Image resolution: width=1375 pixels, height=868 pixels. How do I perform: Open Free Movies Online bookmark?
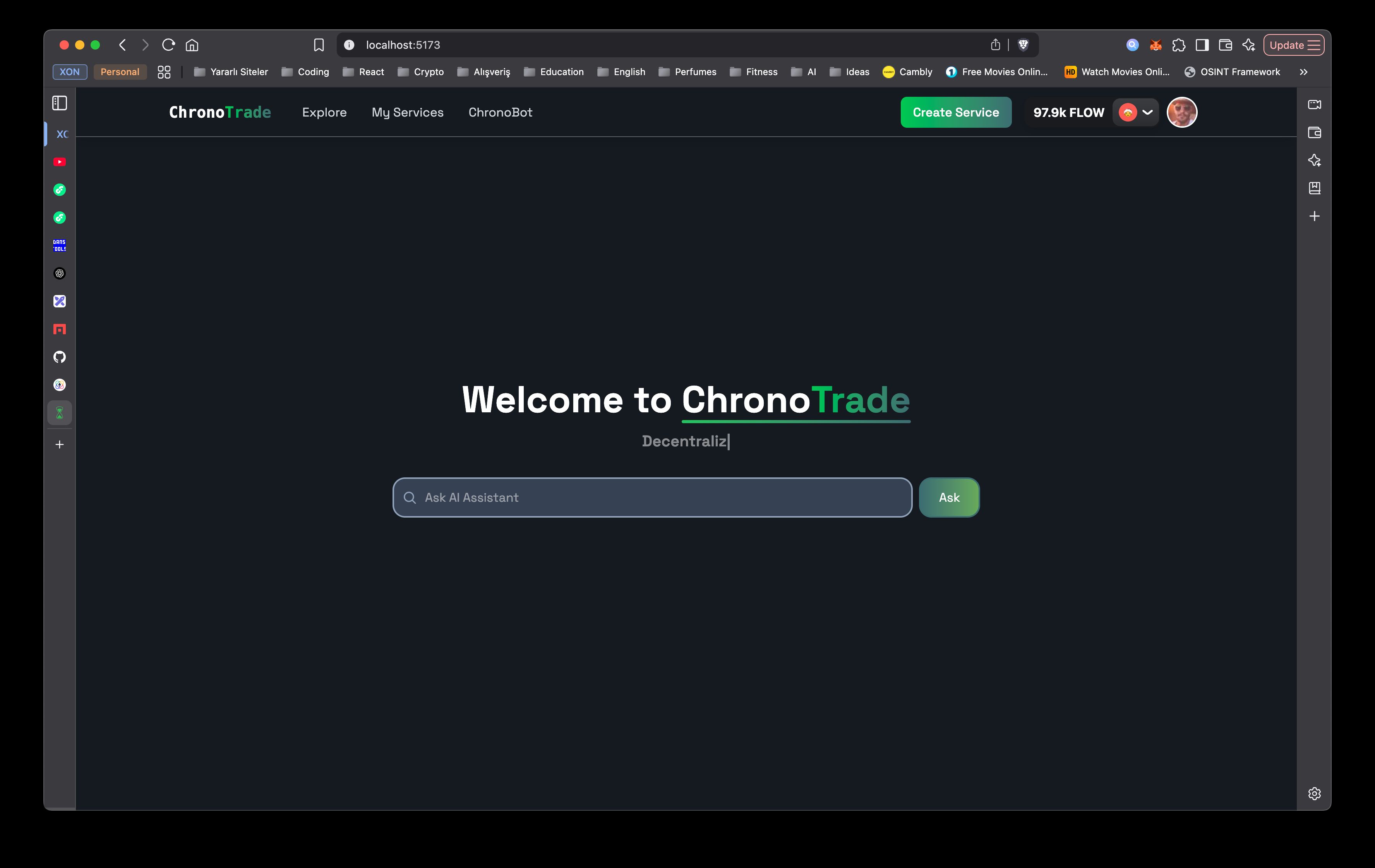click(x=997, y=72)
